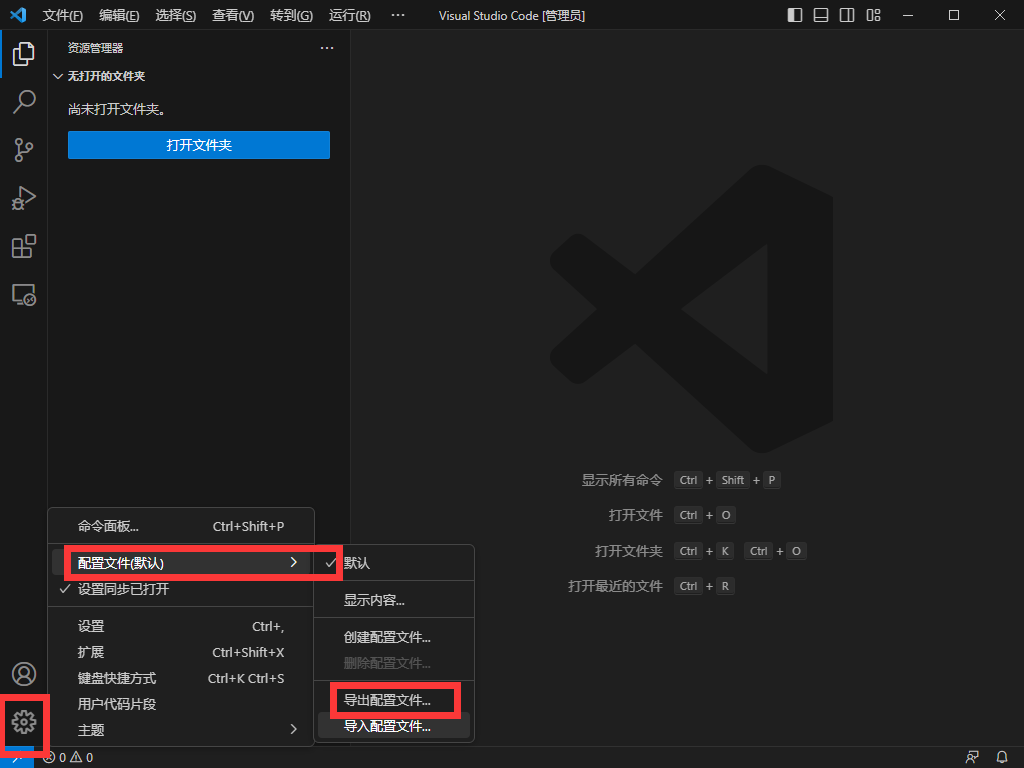
Task: Open 设置 from the manage menu
Action: point(181,626)
